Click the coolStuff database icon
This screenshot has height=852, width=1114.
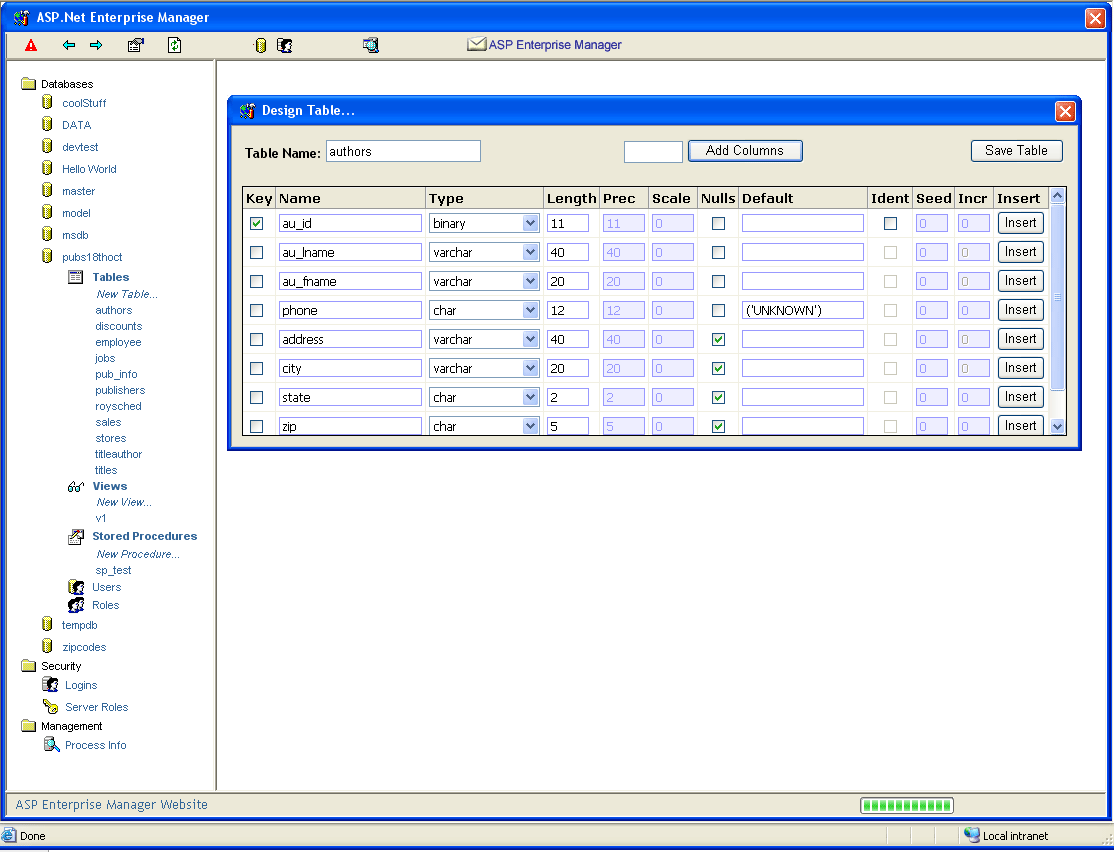pos(47,102)
